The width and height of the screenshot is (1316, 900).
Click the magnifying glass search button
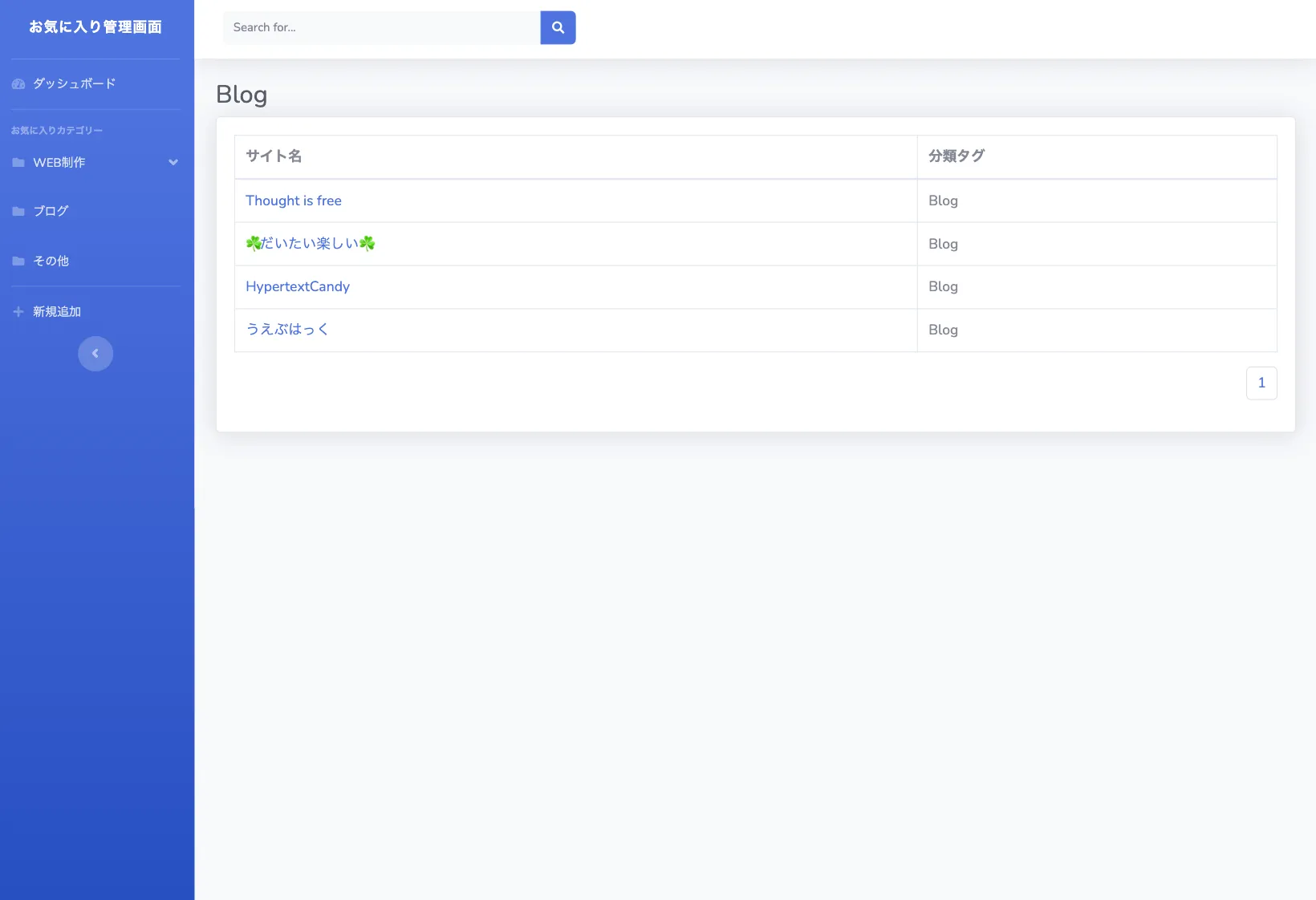click(x=558, y=27)
